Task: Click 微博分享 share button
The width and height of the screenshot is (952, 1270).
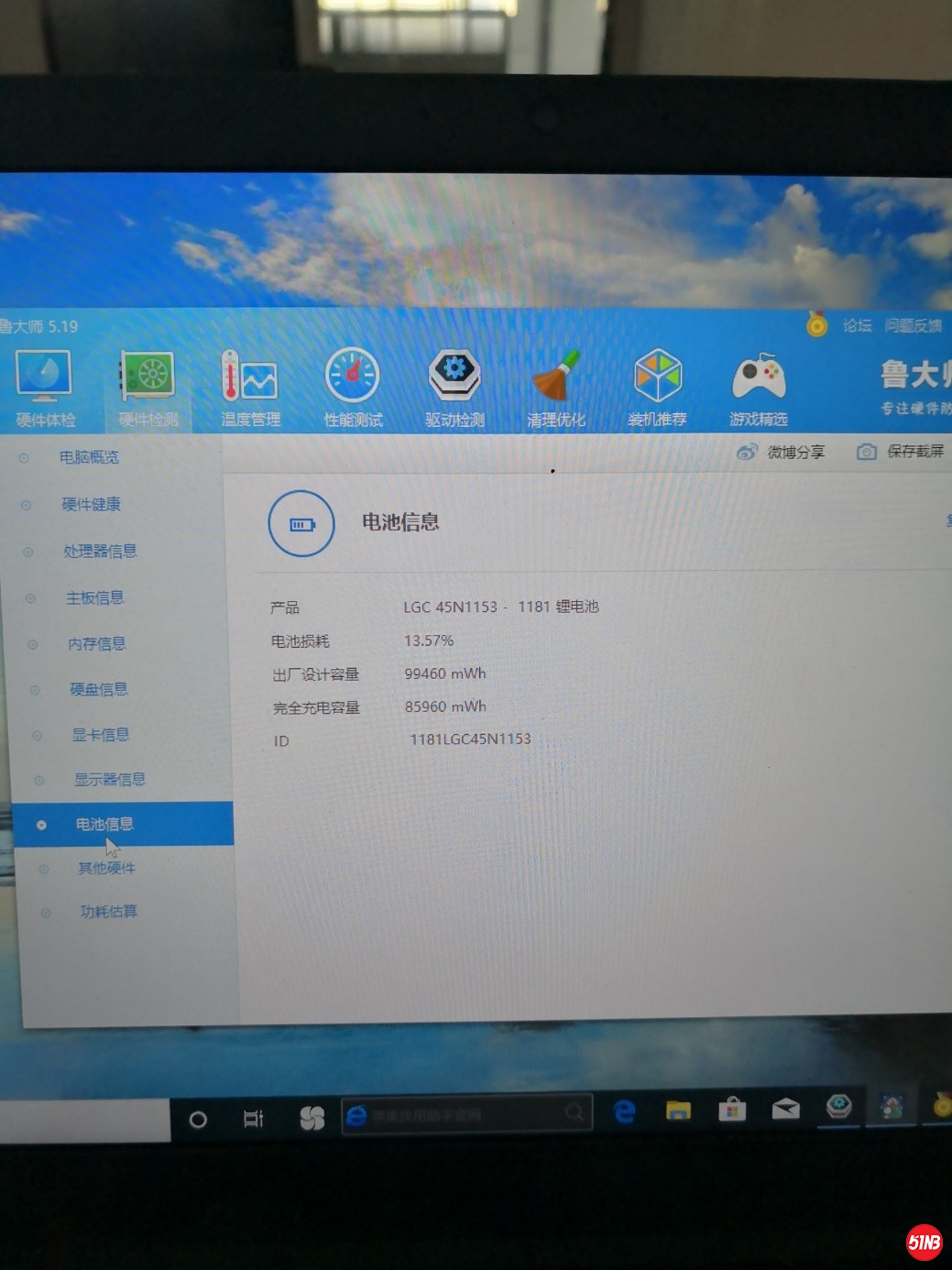Action: (x=782, y=452)
